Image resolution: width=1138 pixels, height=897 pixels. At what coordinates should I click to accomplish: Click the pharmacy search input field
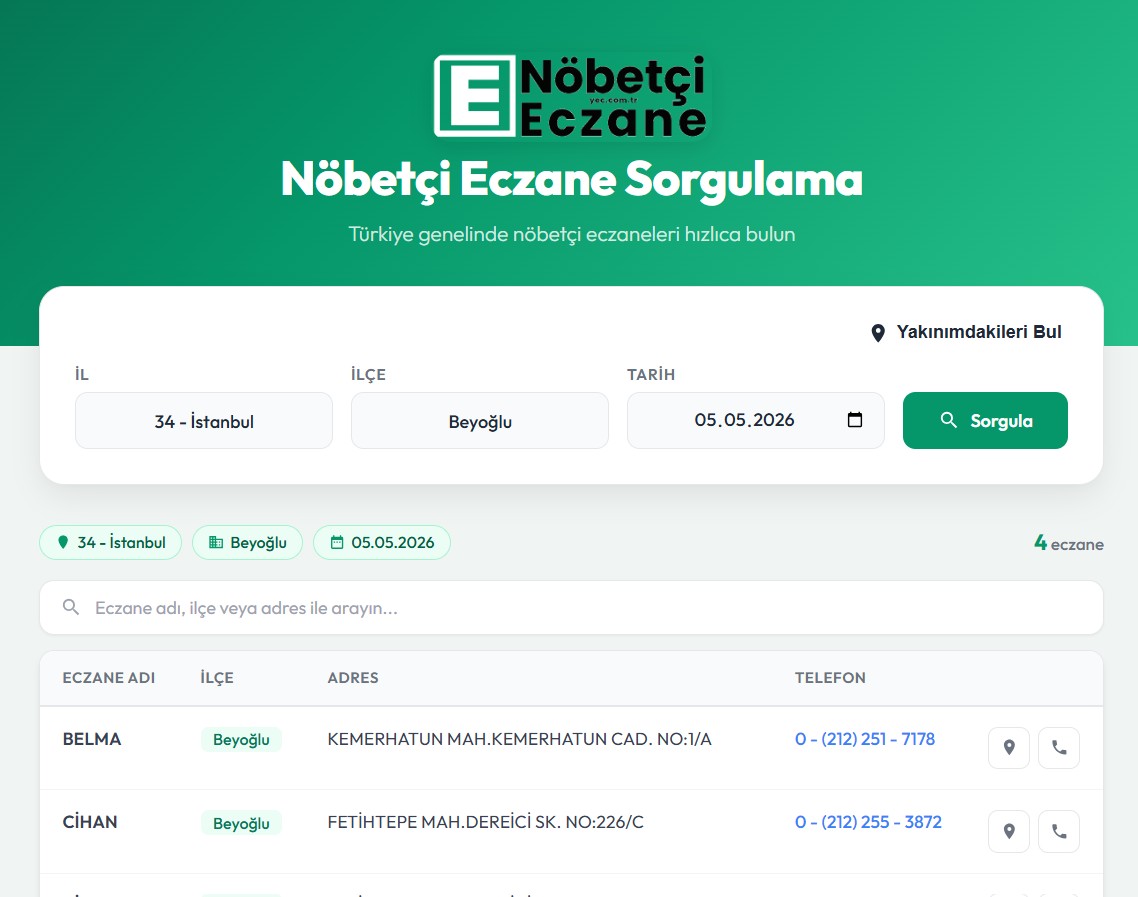(571, 607)
